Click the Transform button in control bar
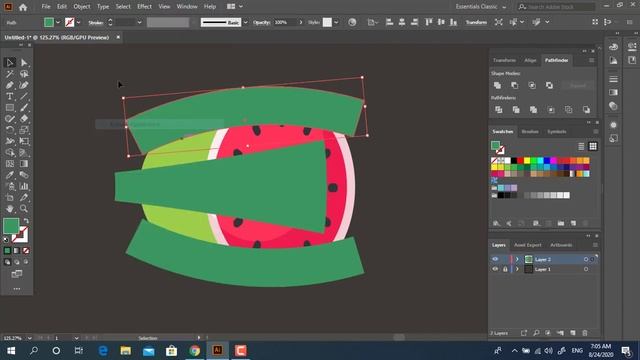 click(476, 22)
